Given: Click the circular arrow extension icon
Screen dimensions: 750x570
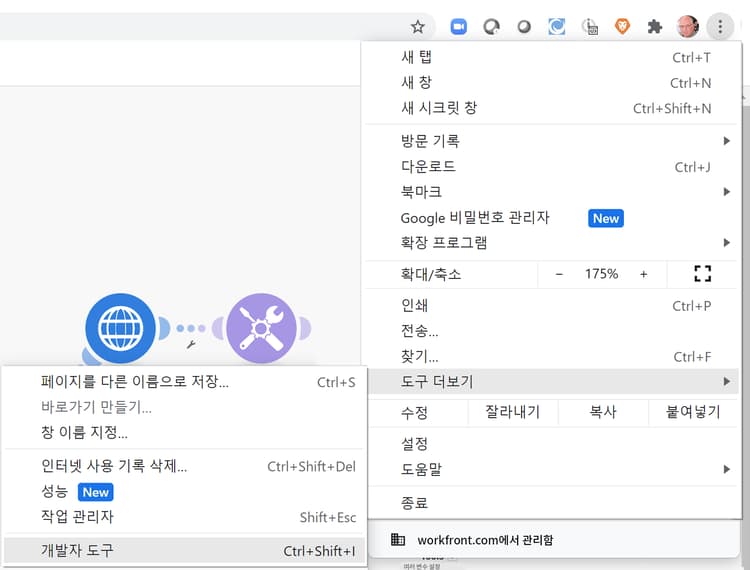Looking at the screenshot, I should coord(491,27).
